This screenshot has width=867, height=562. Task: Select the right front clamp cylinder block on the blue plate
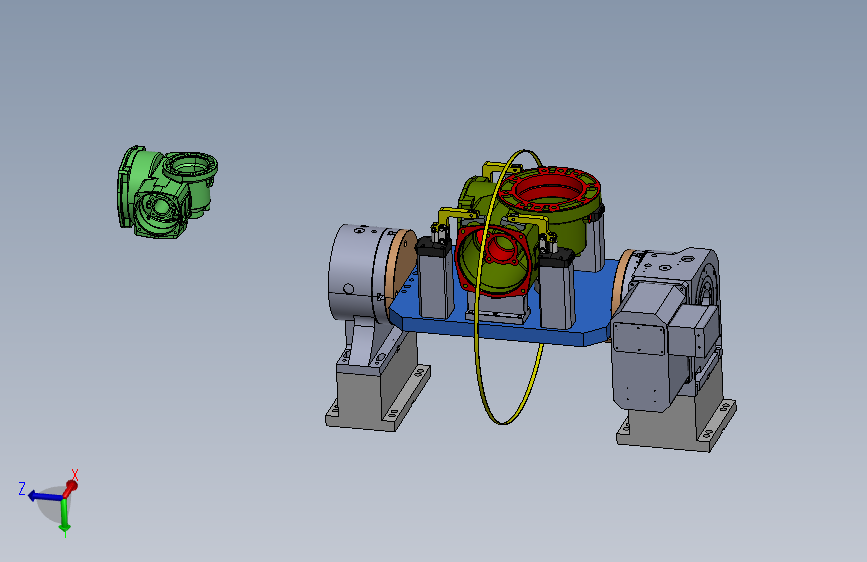pos(557,290)
